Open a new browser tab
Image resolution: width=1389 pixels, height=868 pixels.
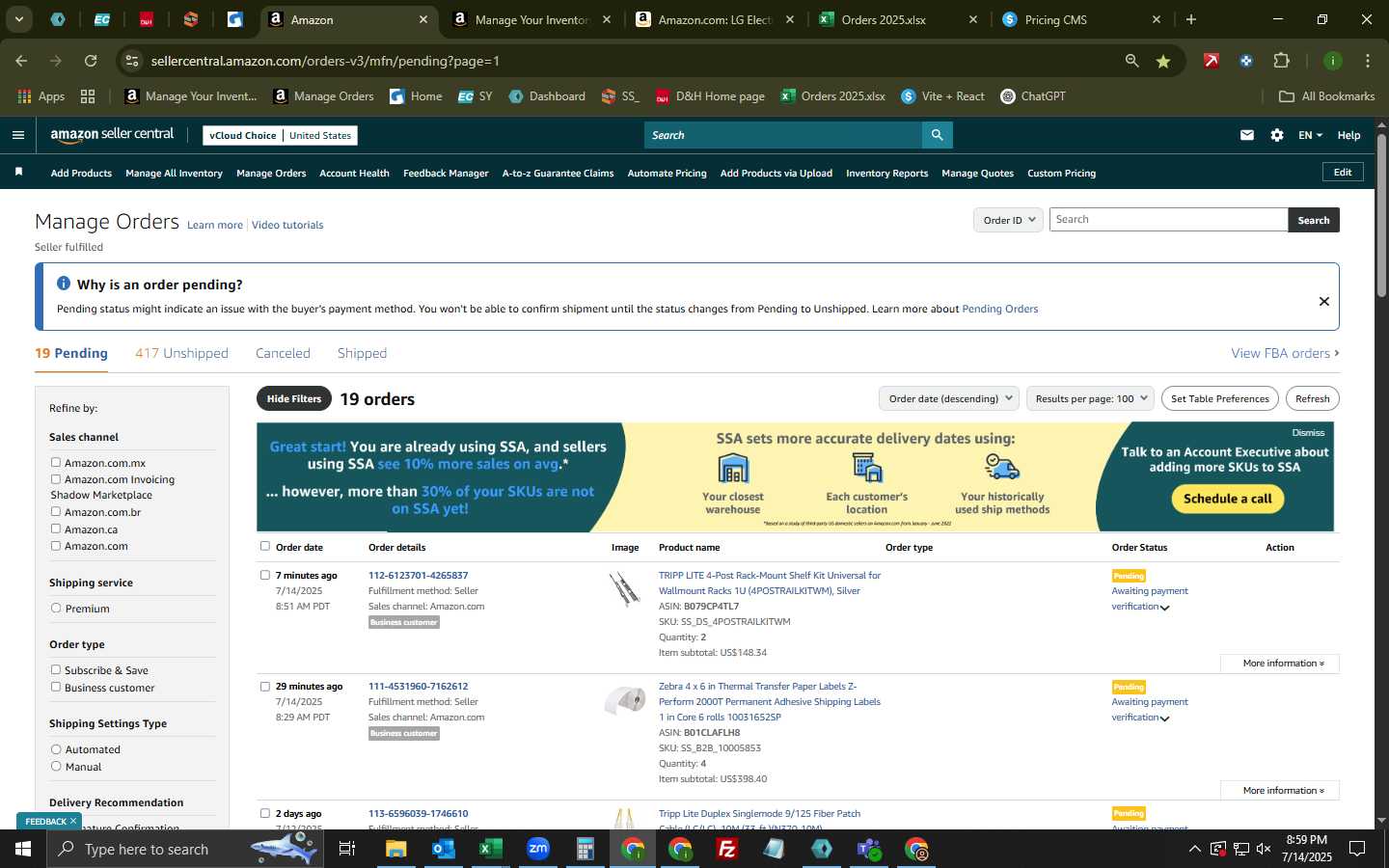point(1191,19)
